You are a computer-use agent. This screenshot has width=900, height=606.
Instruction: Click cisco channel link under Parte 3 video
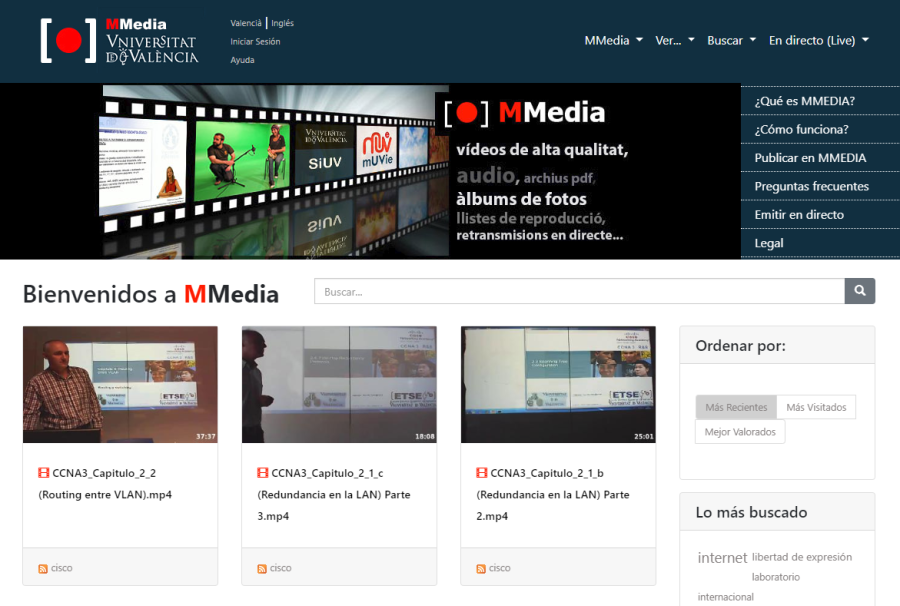[x=281, y=568]
